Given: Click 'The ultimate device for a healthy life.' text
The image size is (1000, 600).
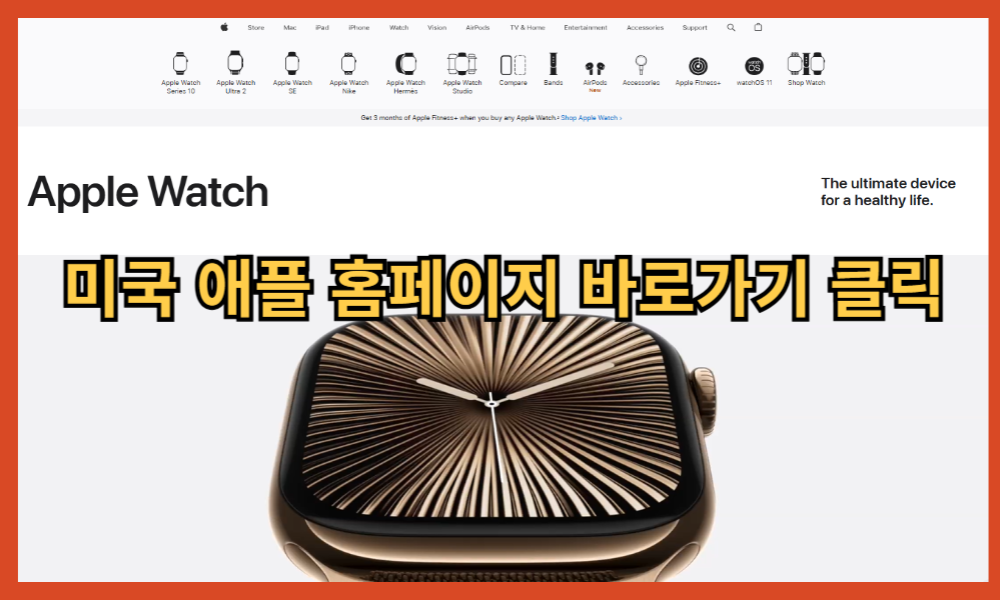Looking at the screenshot, I should point(888,191).
